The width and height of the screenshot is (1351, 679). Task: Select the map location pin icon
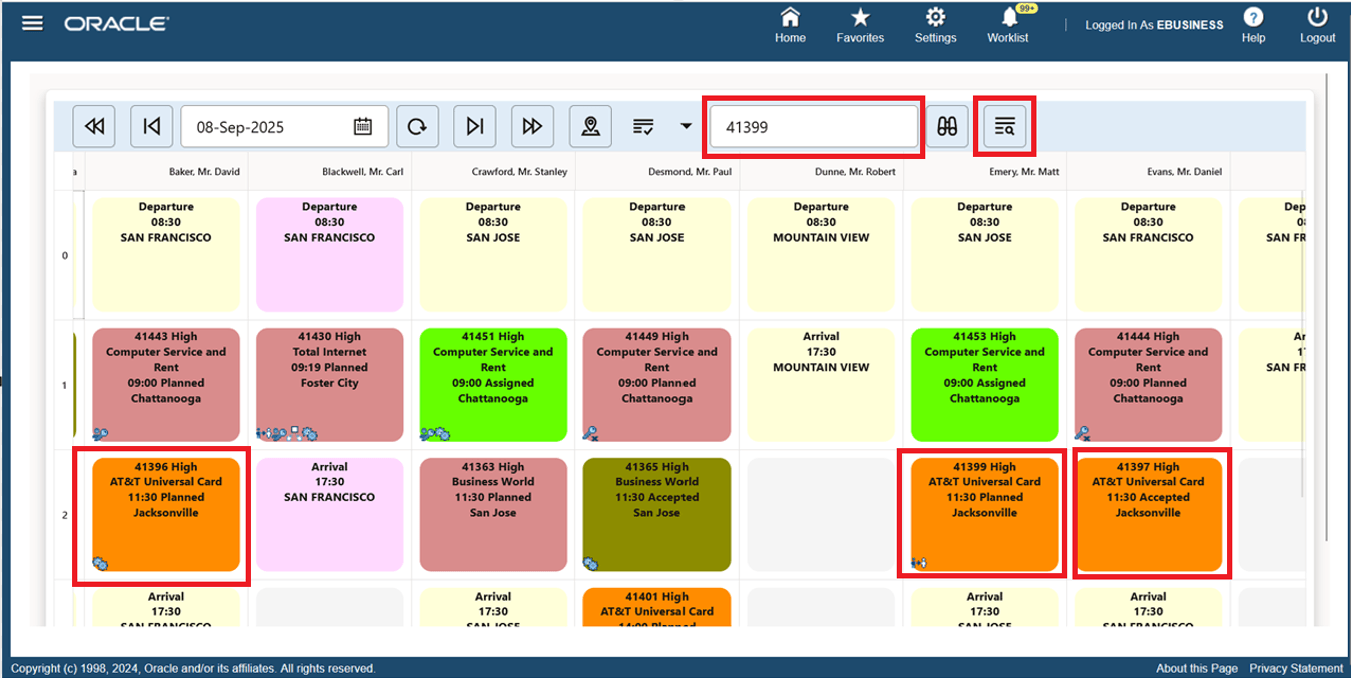(590, 125)
